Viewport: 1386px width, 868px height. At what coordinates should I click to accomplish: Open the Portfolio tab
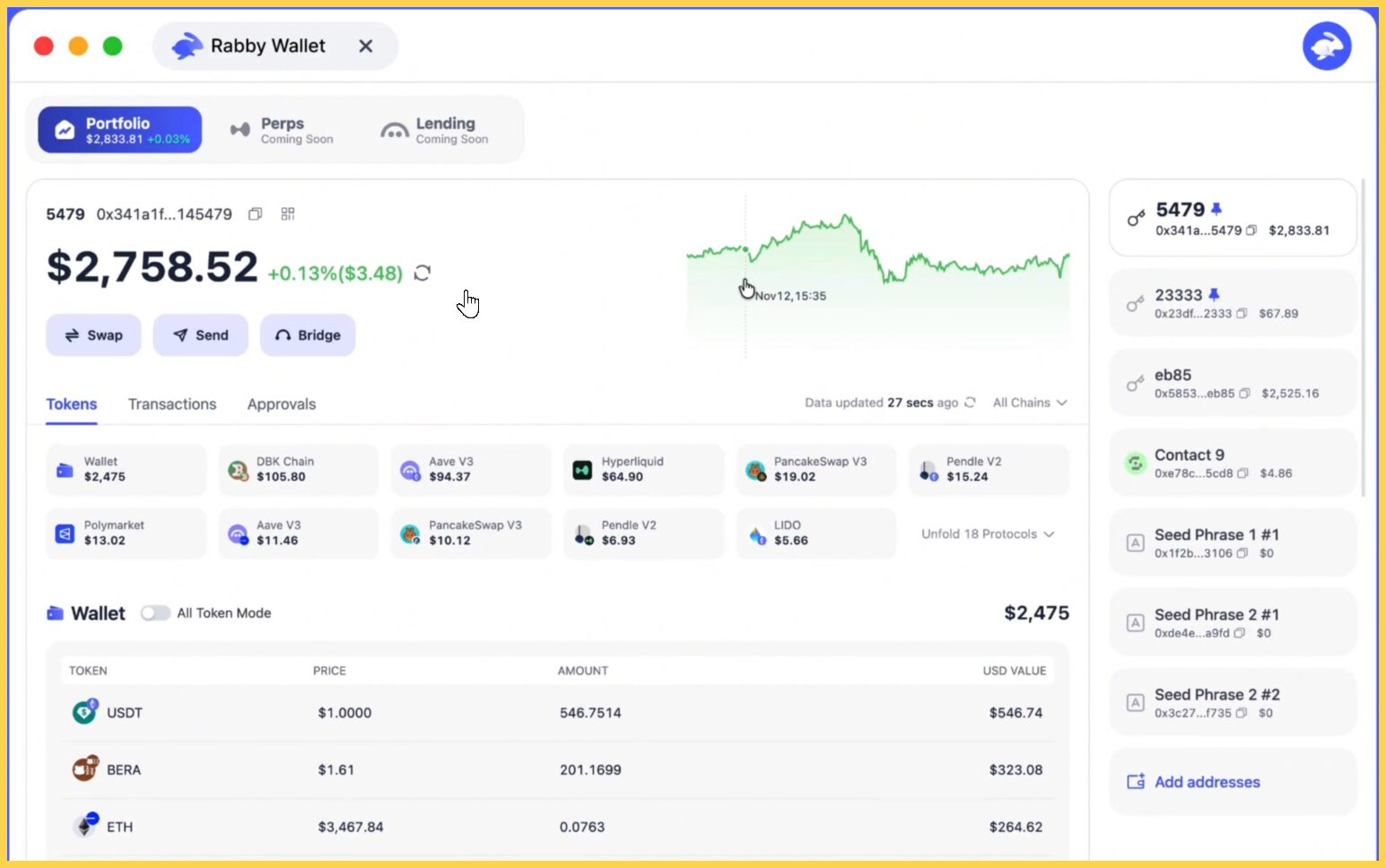click(x=119, y=130)
